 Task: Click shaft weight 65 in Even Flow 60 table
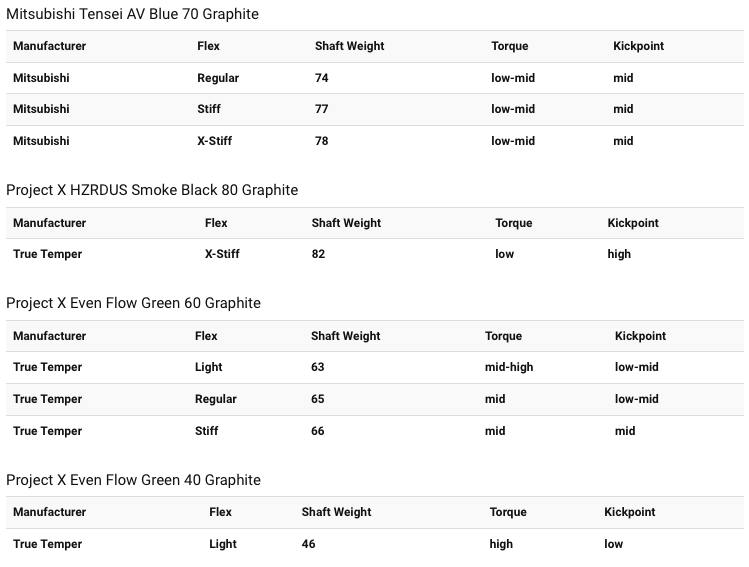tap(318, 399)
